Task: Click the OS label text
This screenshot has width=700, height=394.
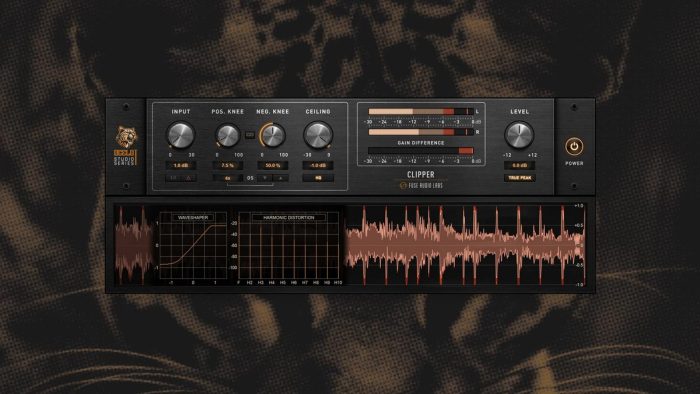Action: [x=250, y=178]
